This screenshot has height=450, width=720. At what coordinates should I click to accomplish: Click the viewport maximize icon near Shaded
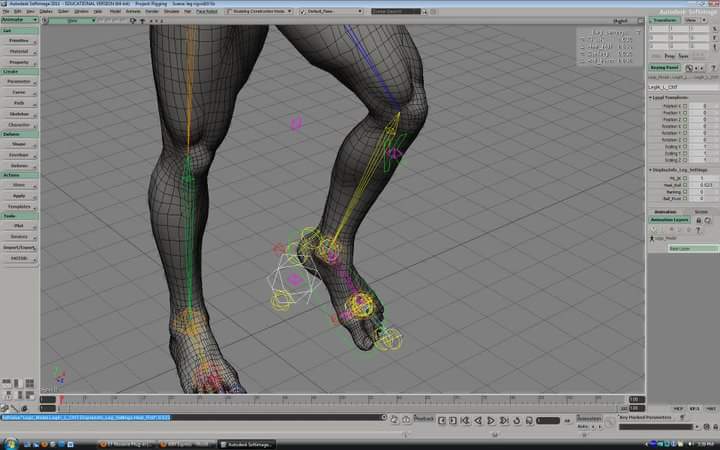(641, 21)
